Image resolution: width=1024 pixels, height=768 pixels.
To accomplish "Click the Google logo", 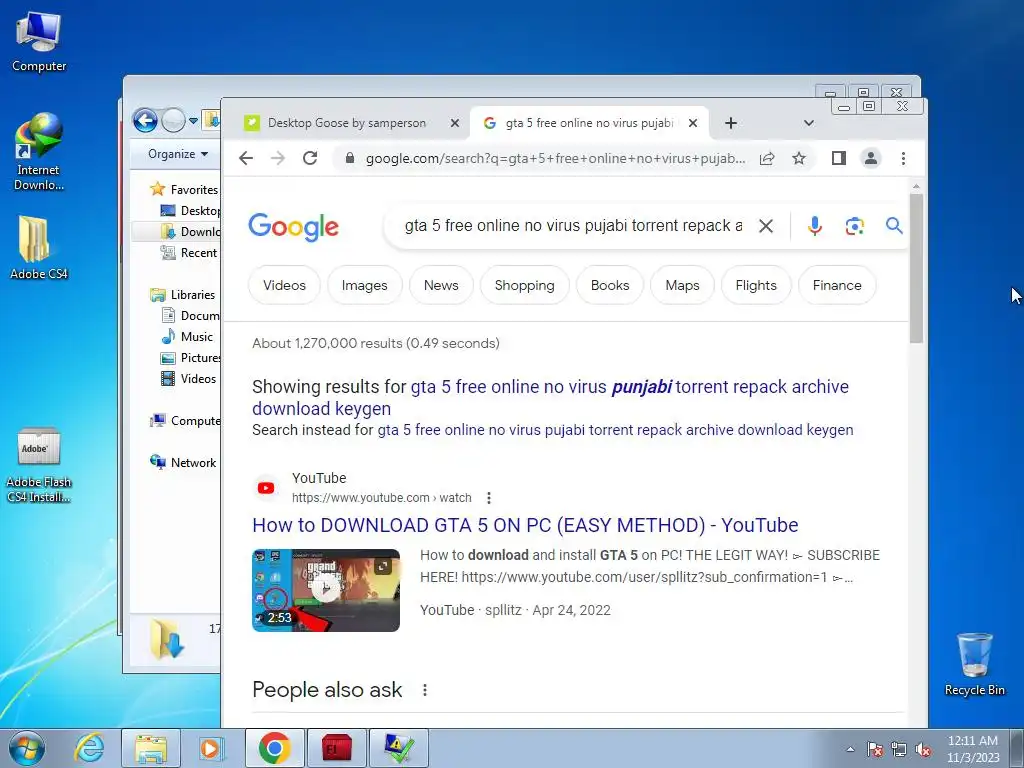I will (x=293, y=227).
